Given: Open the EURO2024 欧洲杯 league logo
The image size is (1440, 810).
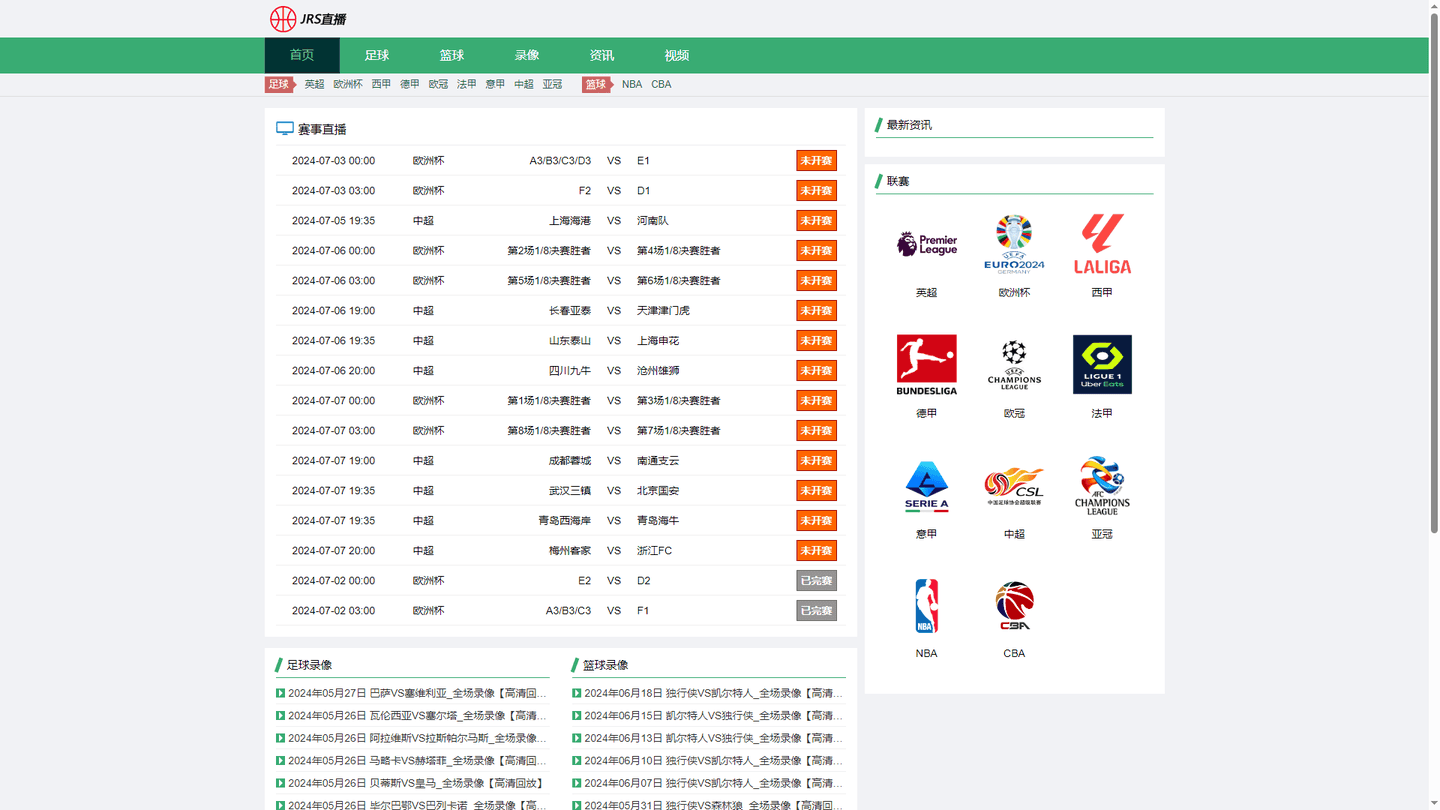Looking at the screenshot, I should click(1014, 243).
